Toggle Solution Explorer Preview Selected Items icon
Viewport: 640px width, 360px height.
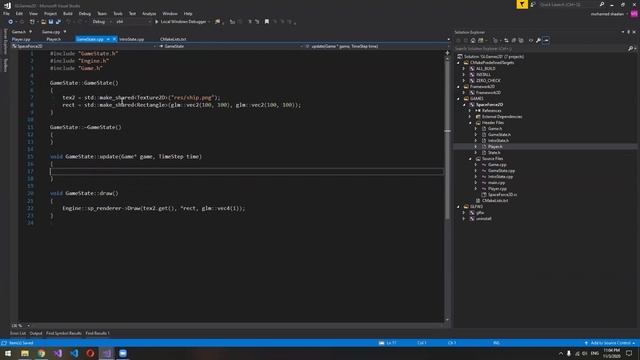546,40
